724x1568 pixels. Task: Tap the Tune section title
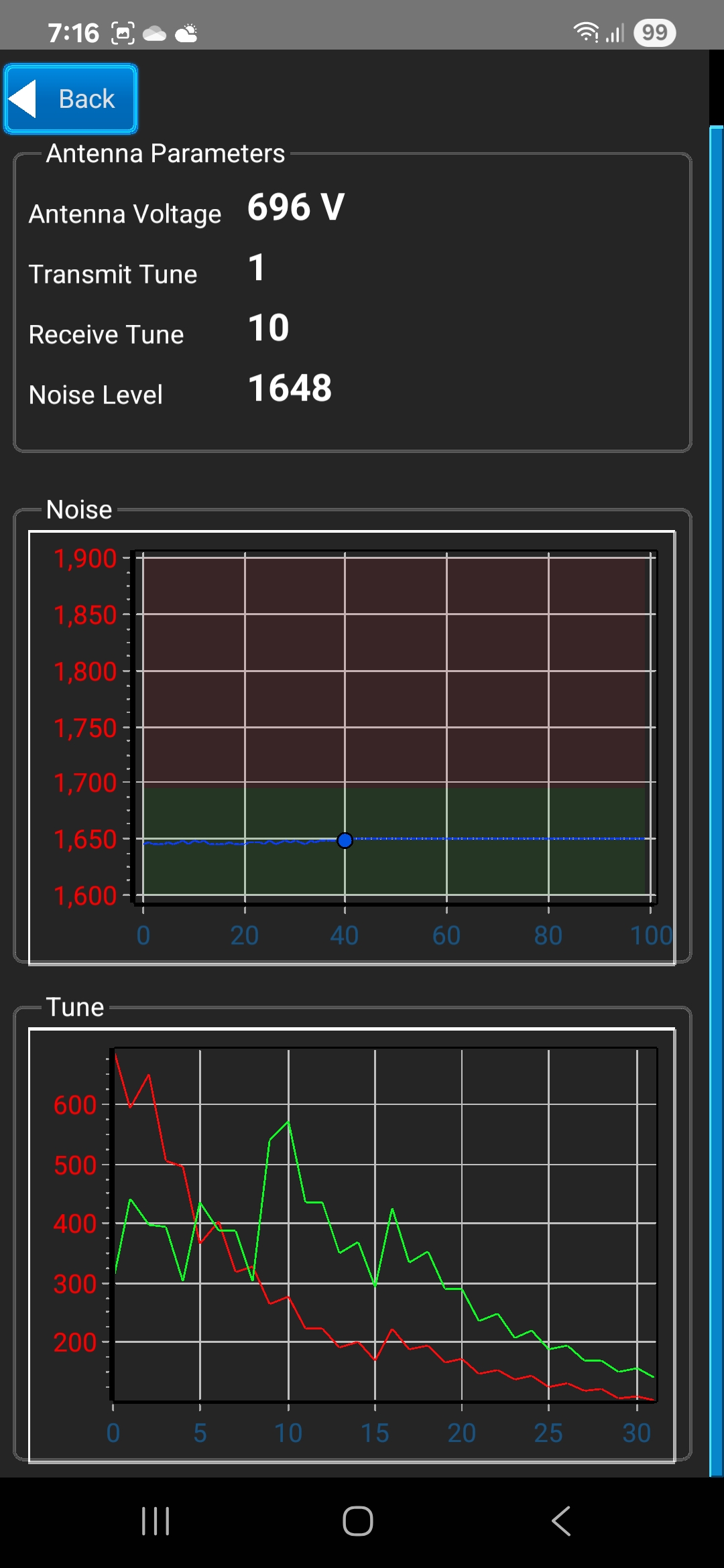(75, 1007)
